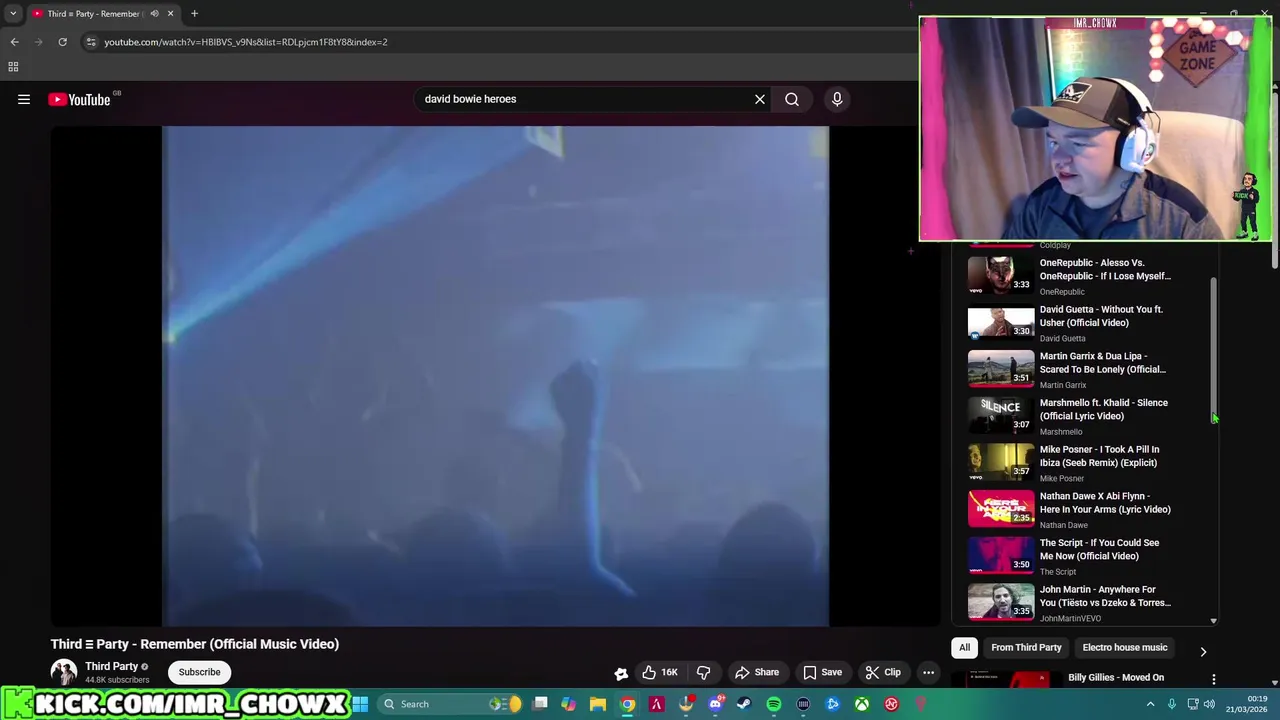Mute the tab via speaker icon
The image size is (1280, 720).
click(154, 14)
